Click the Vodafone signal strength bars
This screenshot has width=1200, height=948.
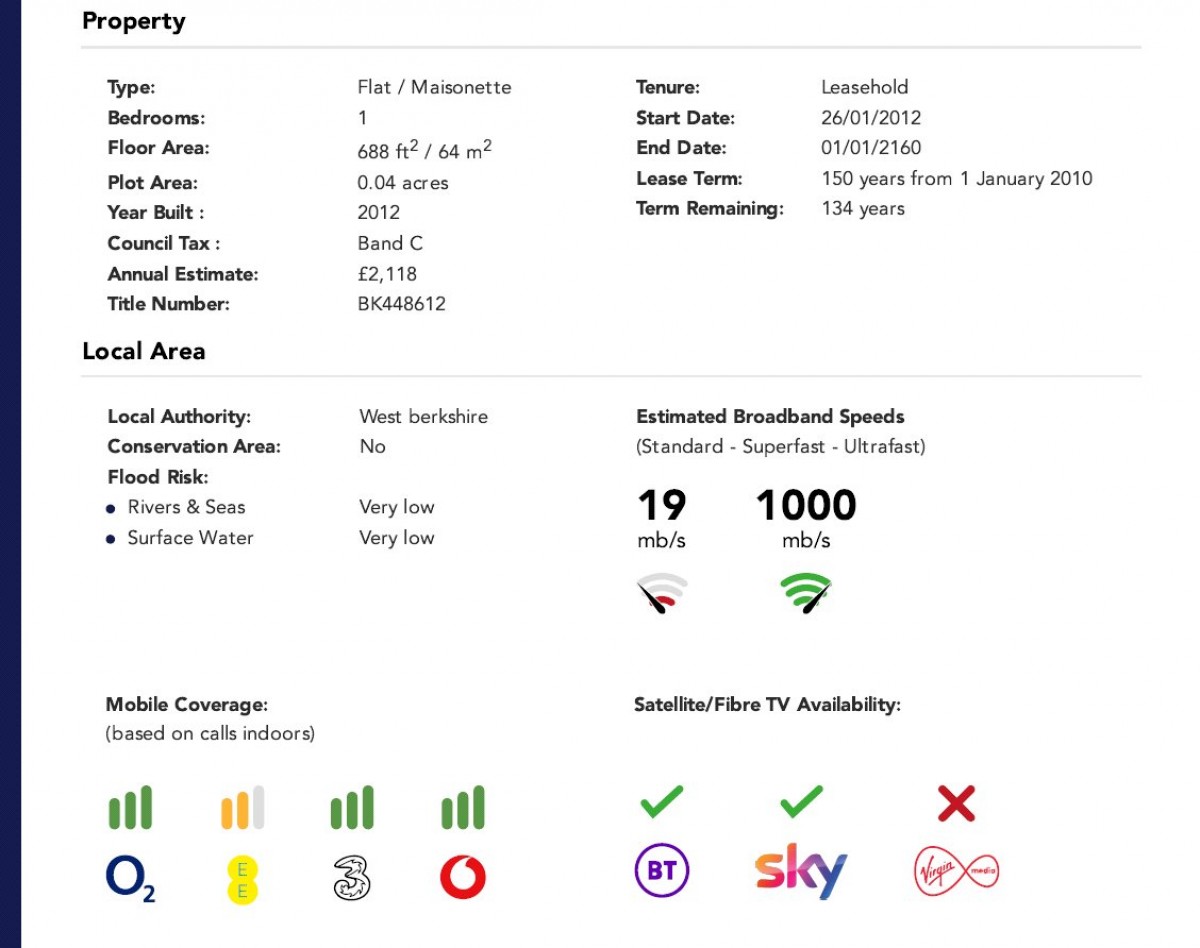(x=463, y=808)
